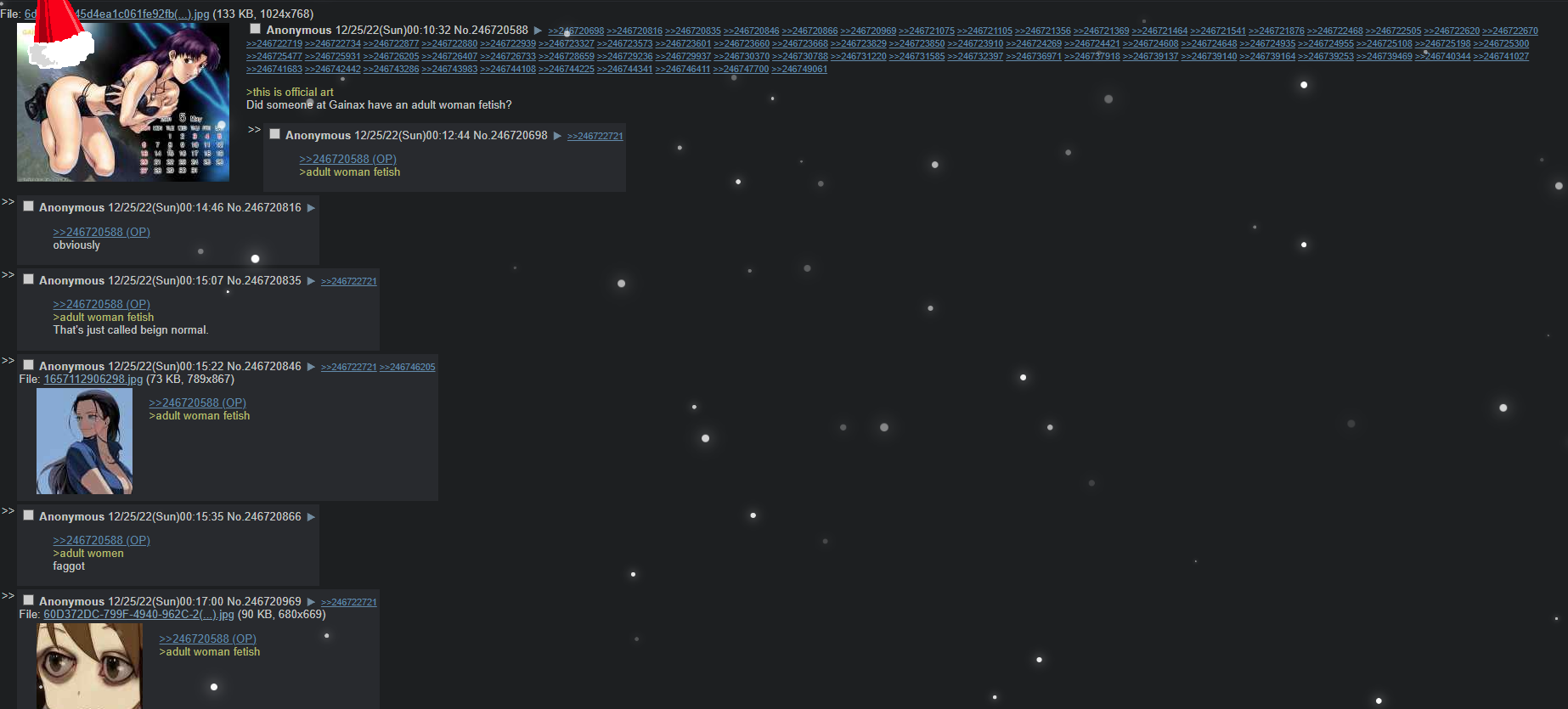Click the last OP backlink >>246749061
Screen dimensions: 1568x709
point(799,69)
